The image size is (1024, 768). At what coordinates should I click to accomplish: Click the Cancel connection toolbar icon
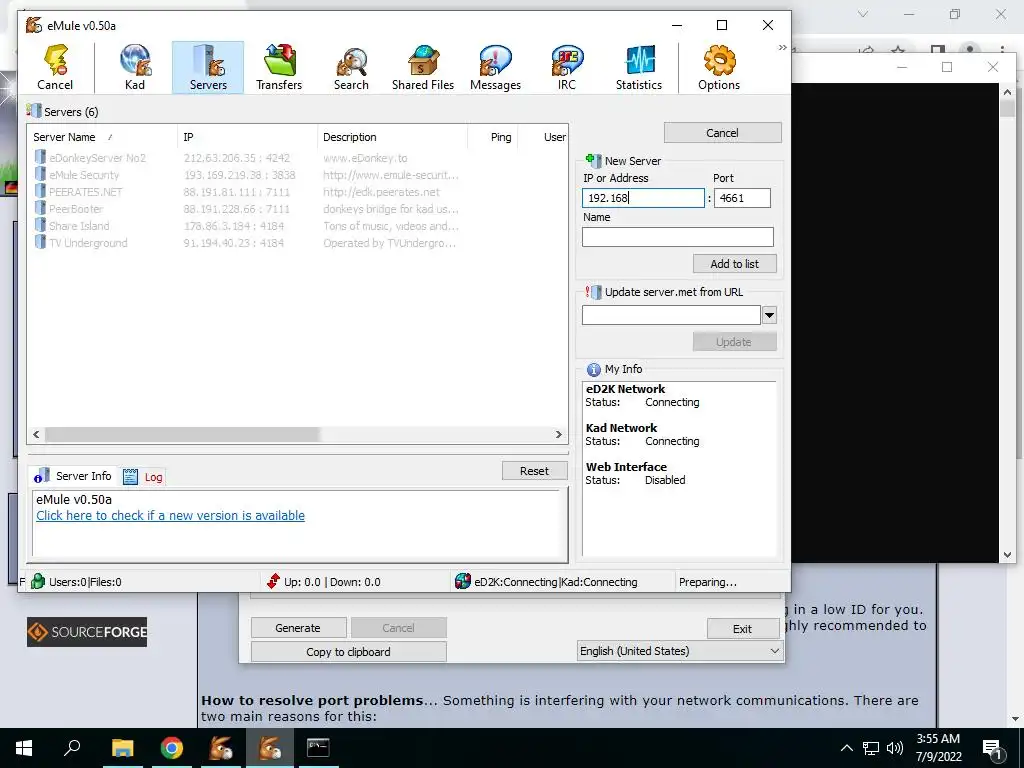tap(55, 67)
